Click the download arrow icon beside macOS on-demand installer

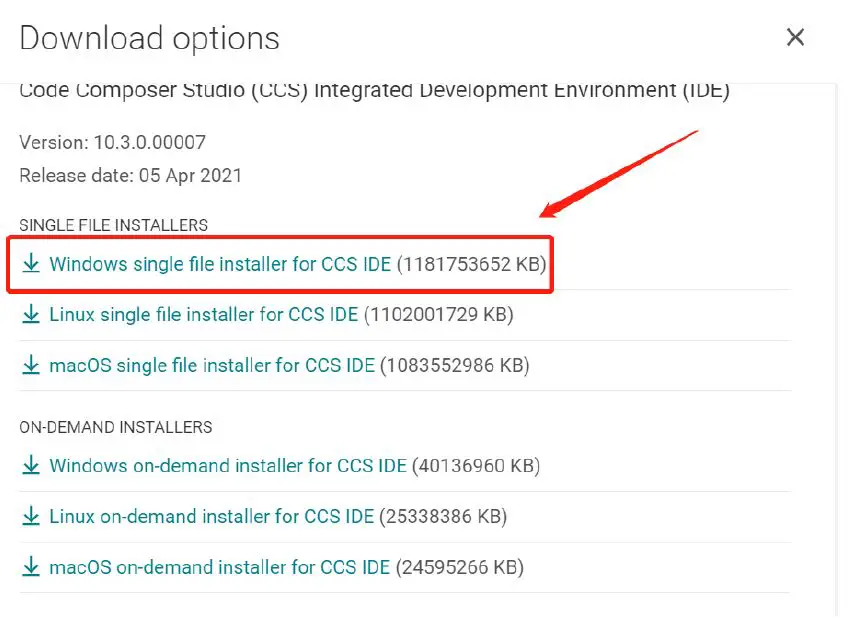tap(31, 568)
